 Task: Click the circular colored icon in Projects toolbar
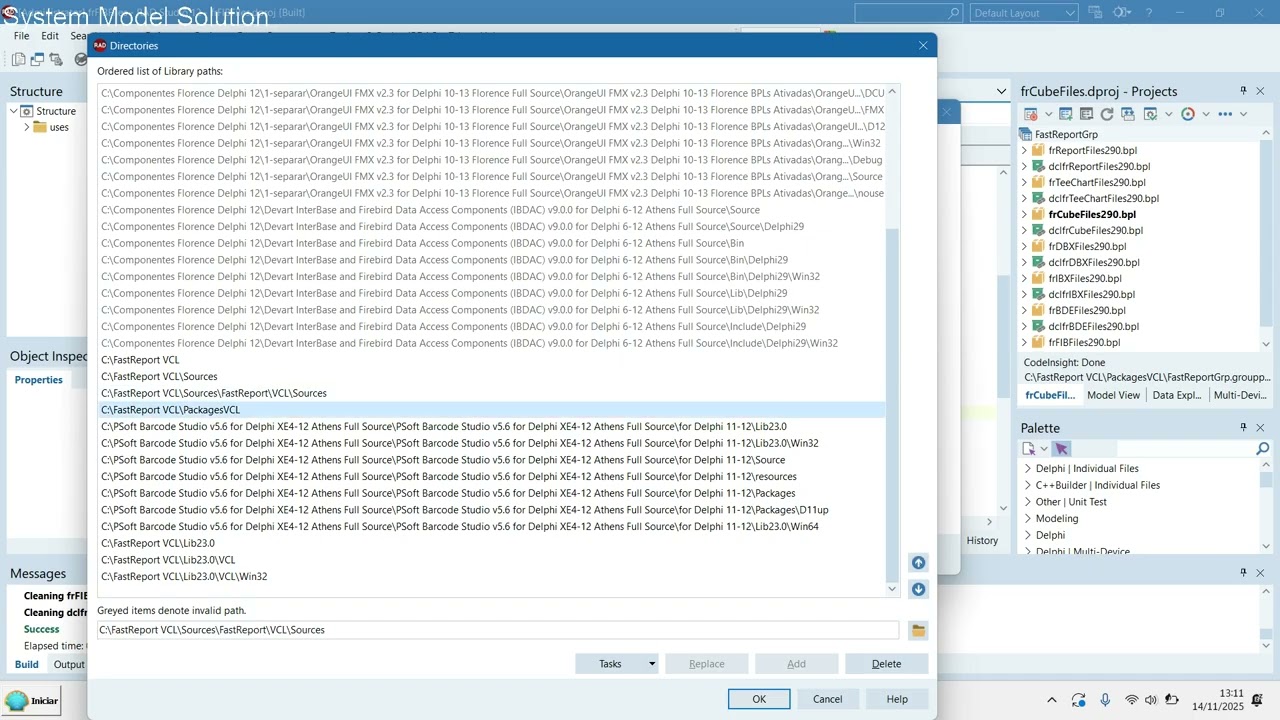click(x=1188, y=114)
